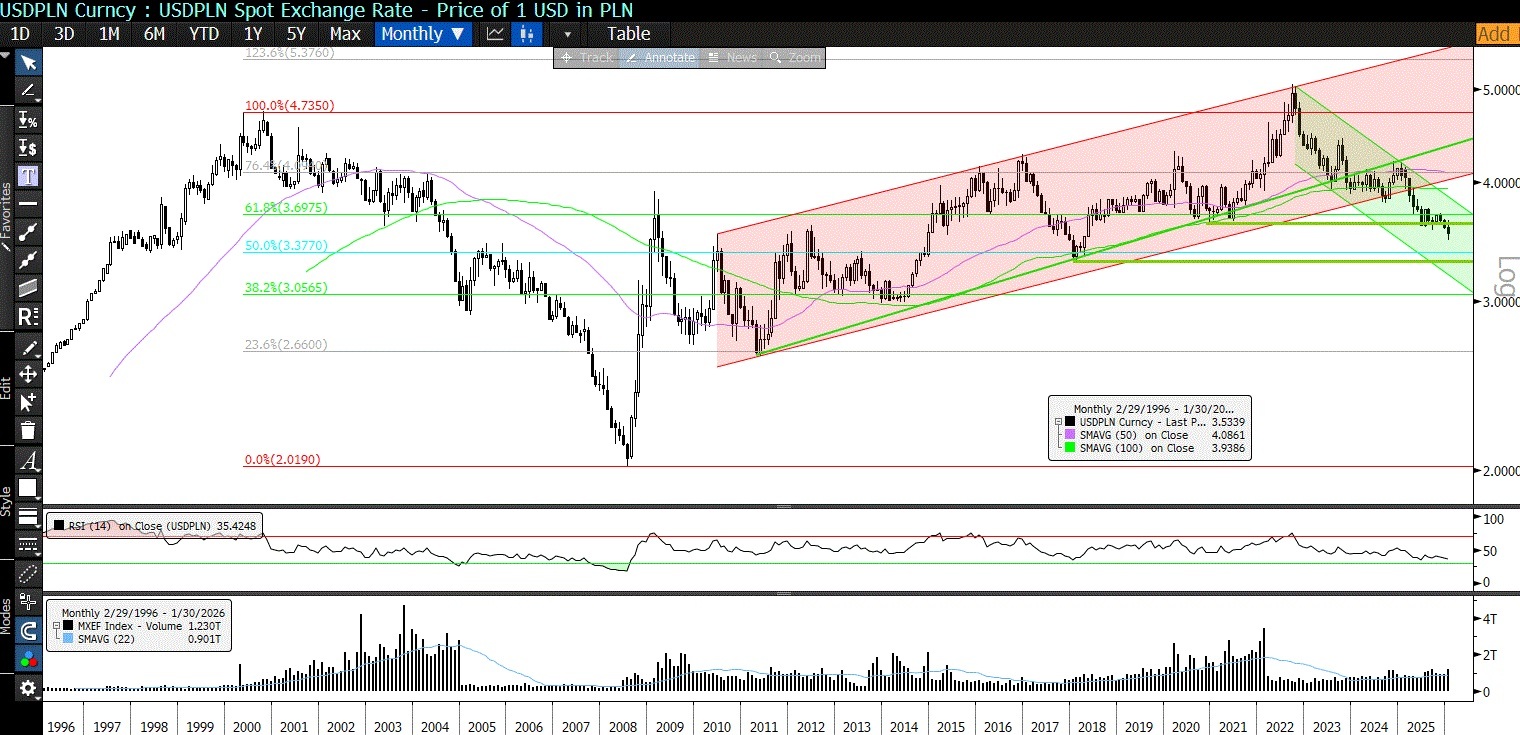Screen dimensions: 1520x735
Task: Choose the horizontal line drawing tool
Action: pos(28,204)
